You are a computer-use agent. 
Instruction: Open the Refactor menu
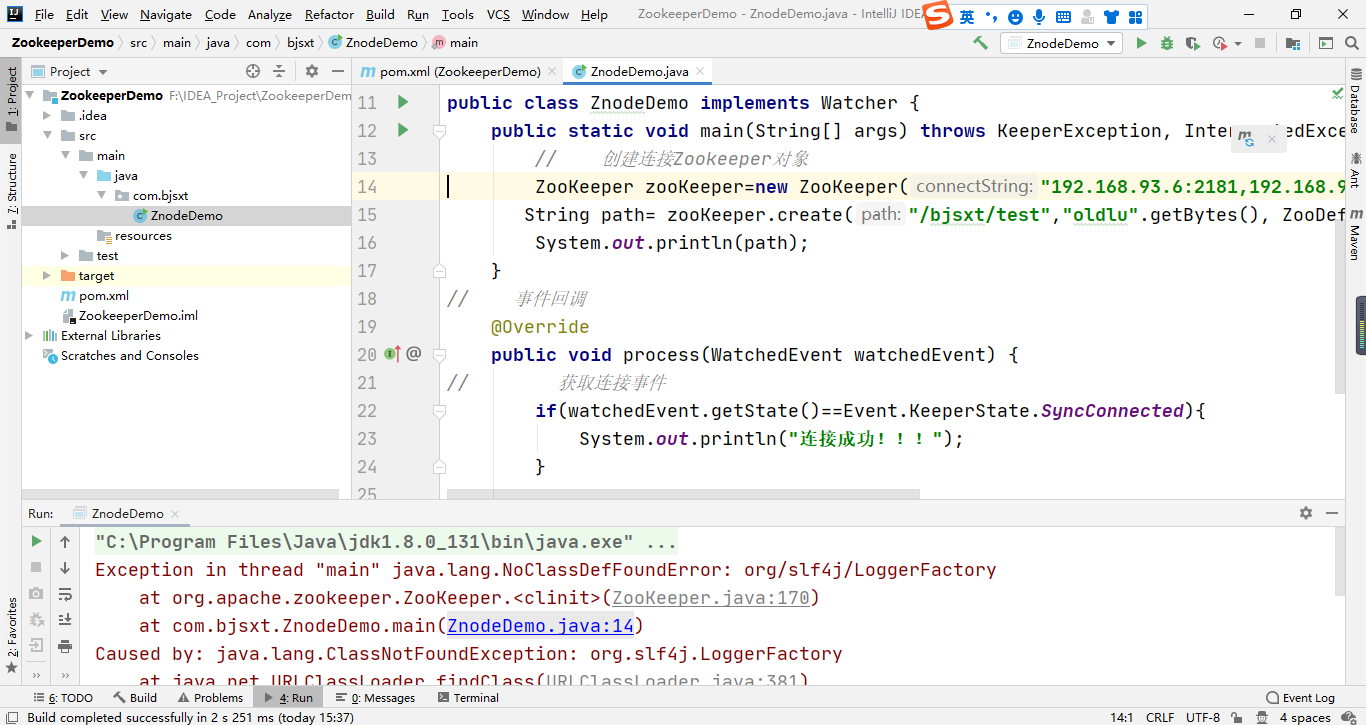pyautogui.click(x=329, y=14)
